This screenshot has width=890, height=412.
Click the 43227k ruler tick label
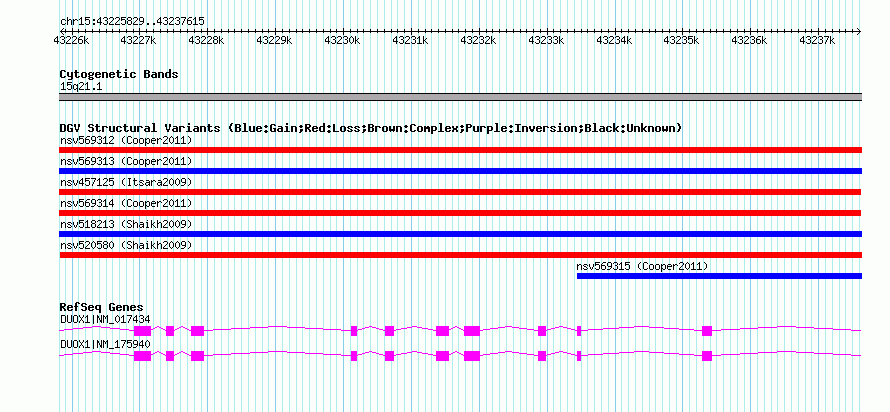click(x=139, y=41)
